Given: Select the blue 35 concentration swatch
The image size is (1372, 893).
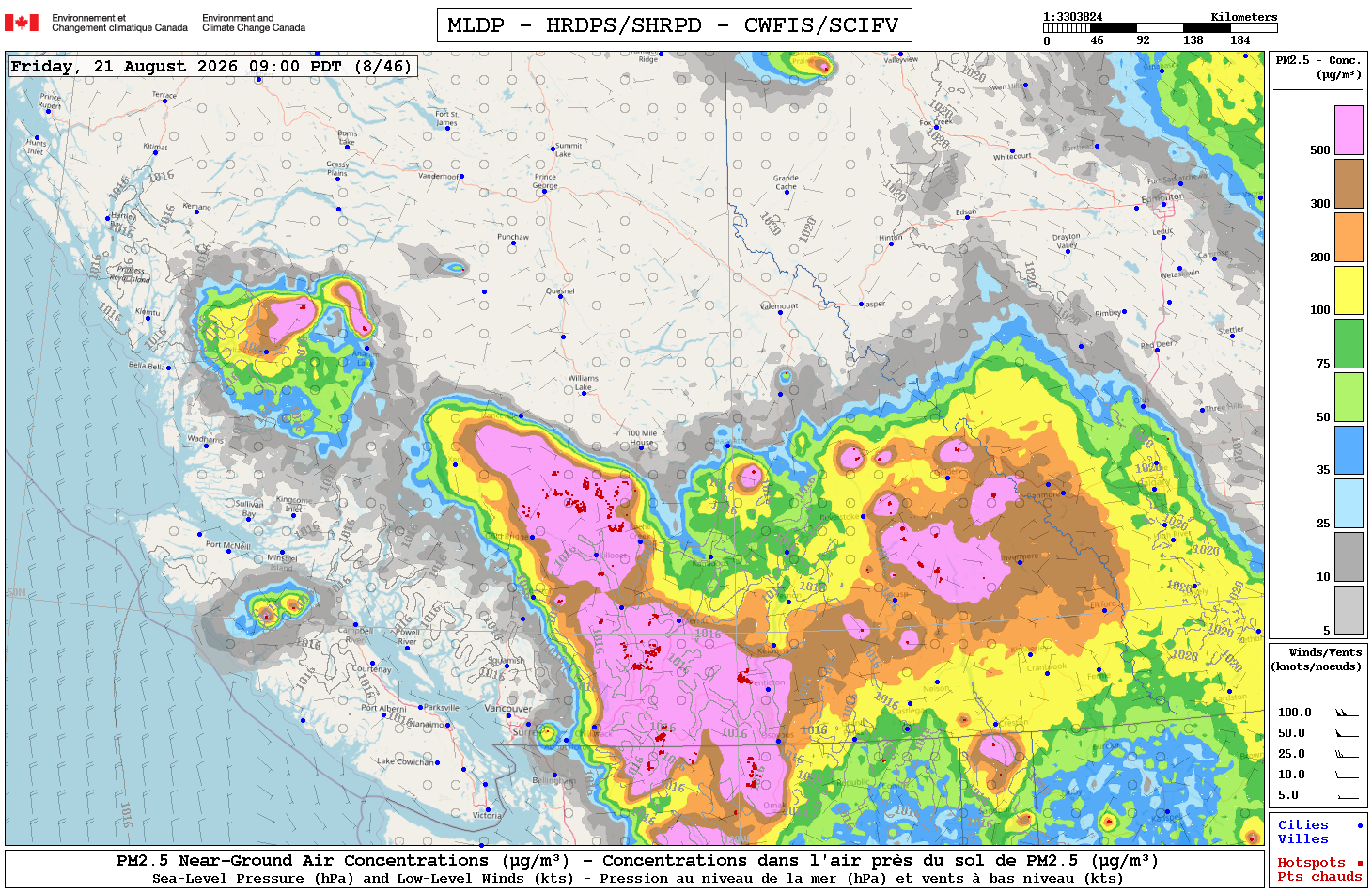Looking at the screenshot, I should click(1349, 450).
